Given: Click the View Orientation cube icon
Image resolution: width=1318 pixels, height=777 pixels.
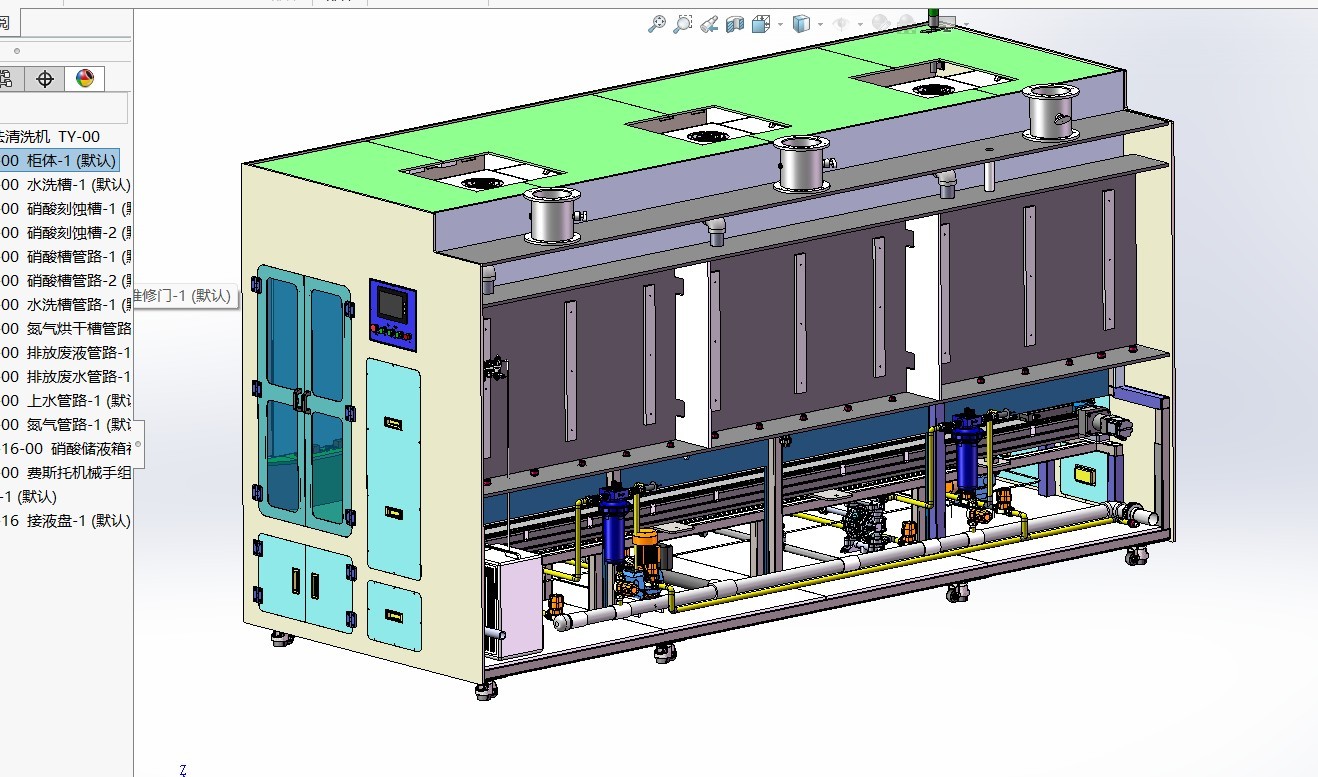Looking at the screenshot, I should pyautogui.click(x=761, y=24).
